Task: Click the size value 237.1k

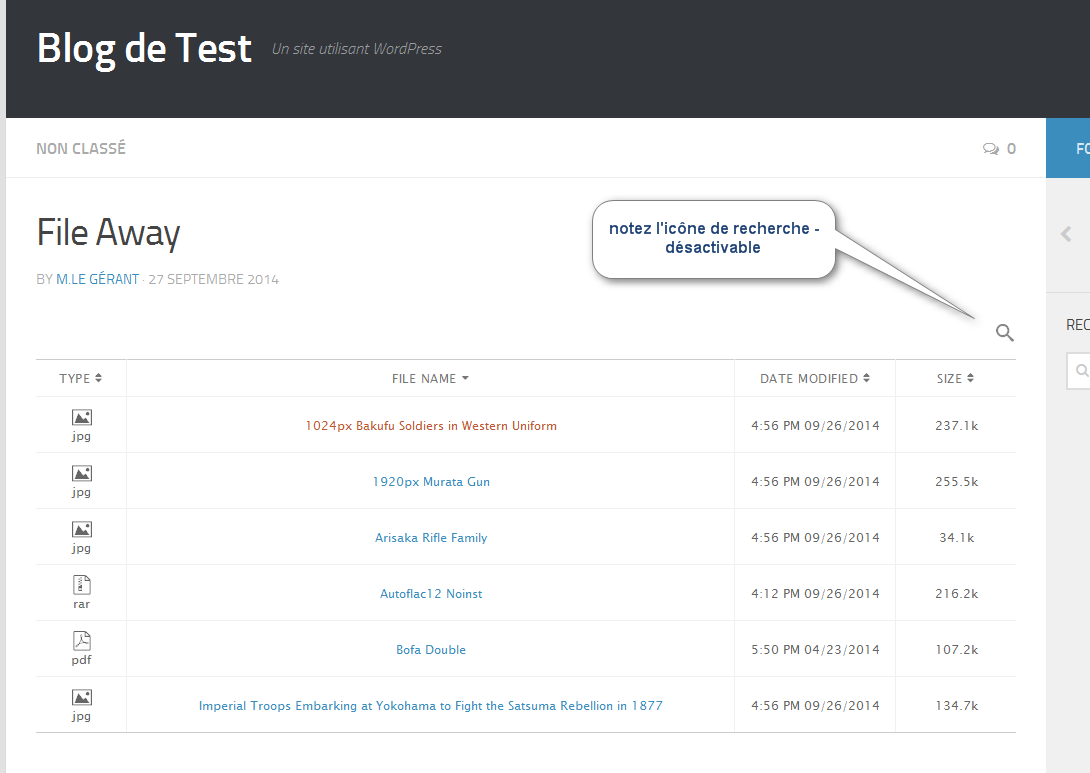Action: click(957, 425)
